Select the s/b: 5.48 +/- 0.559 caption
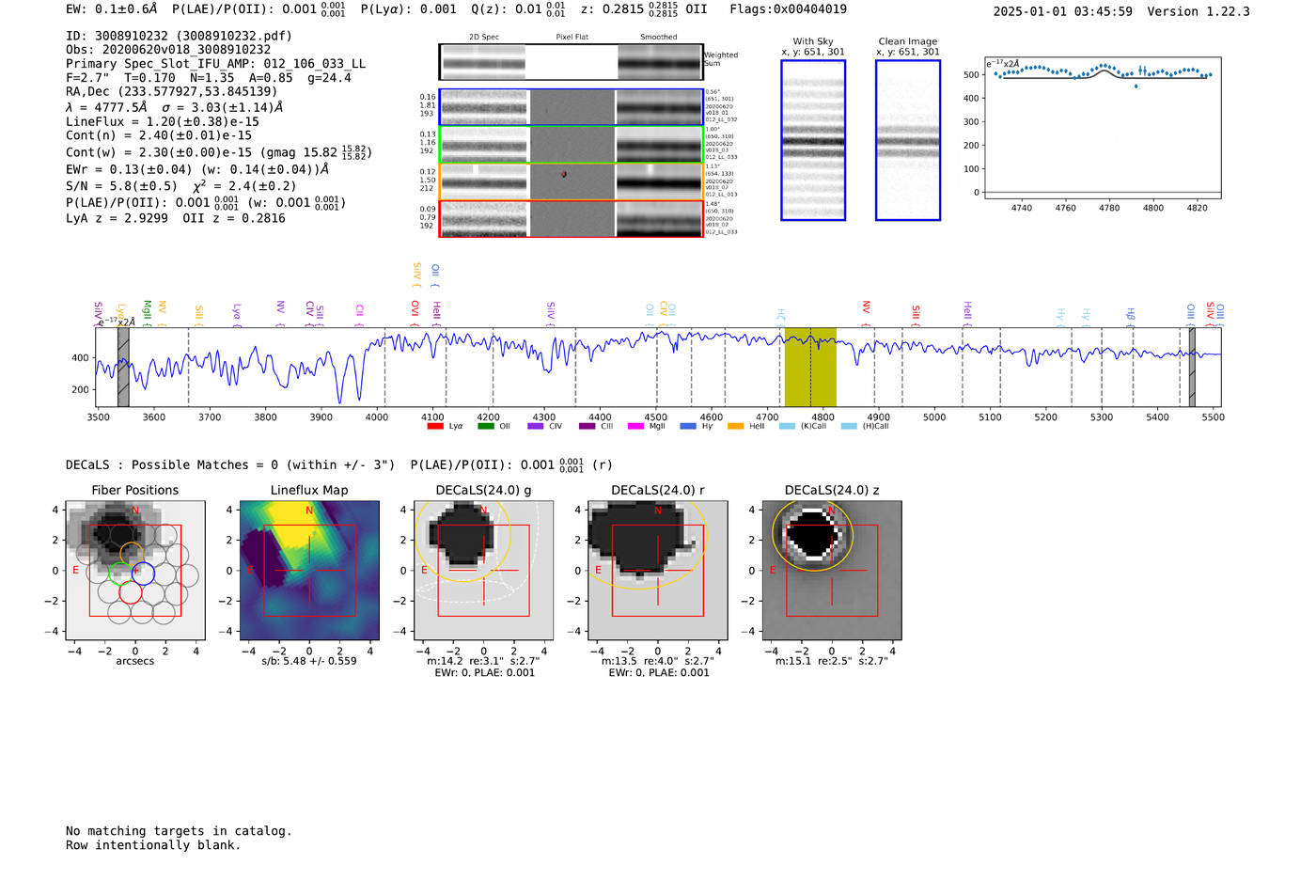This screenshot has width=1316, height=896. point(309,661)
